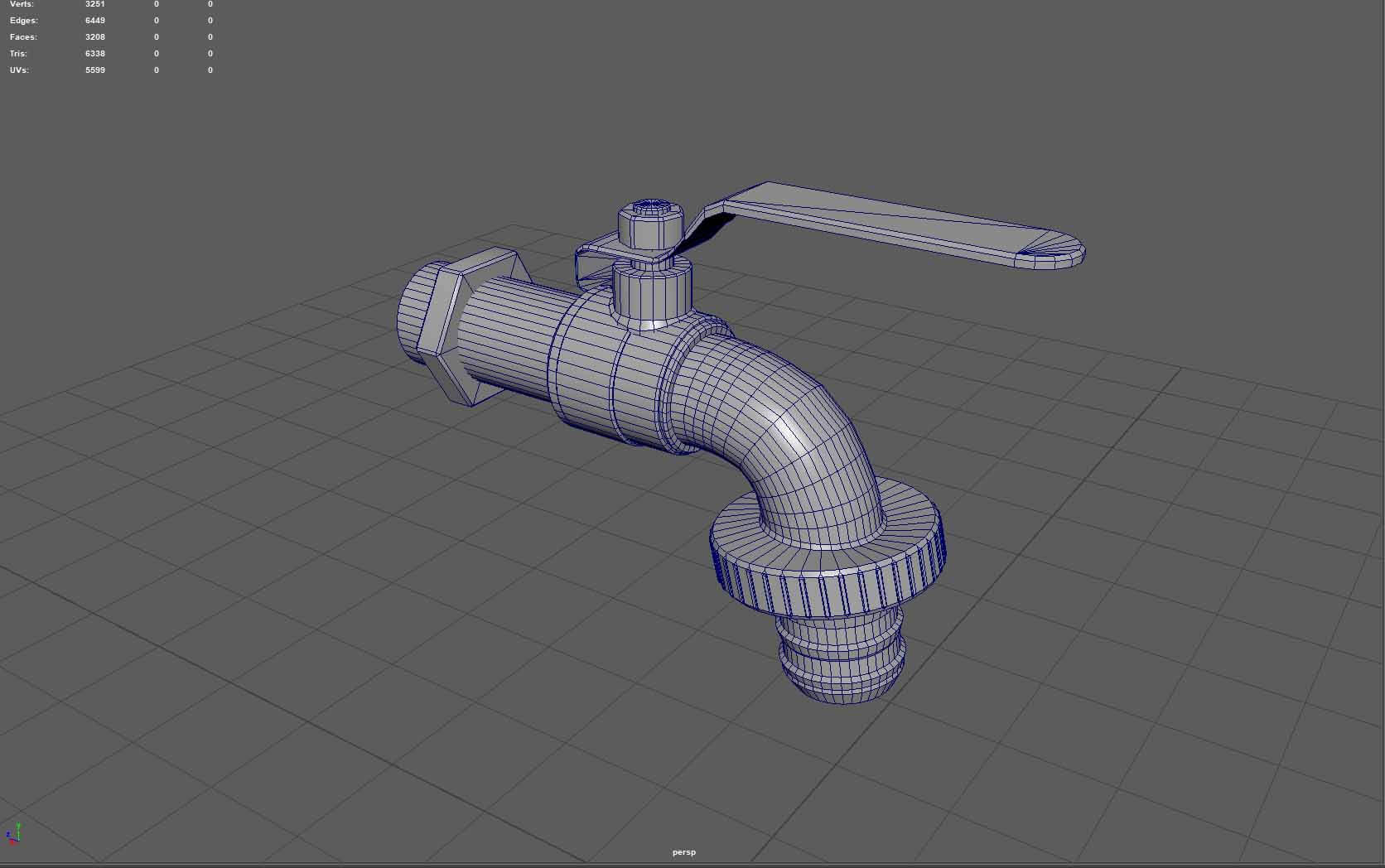Screen dimensions: 1385x868
Task: Click the persp camera name label
Action: click(x=684, y=852)
